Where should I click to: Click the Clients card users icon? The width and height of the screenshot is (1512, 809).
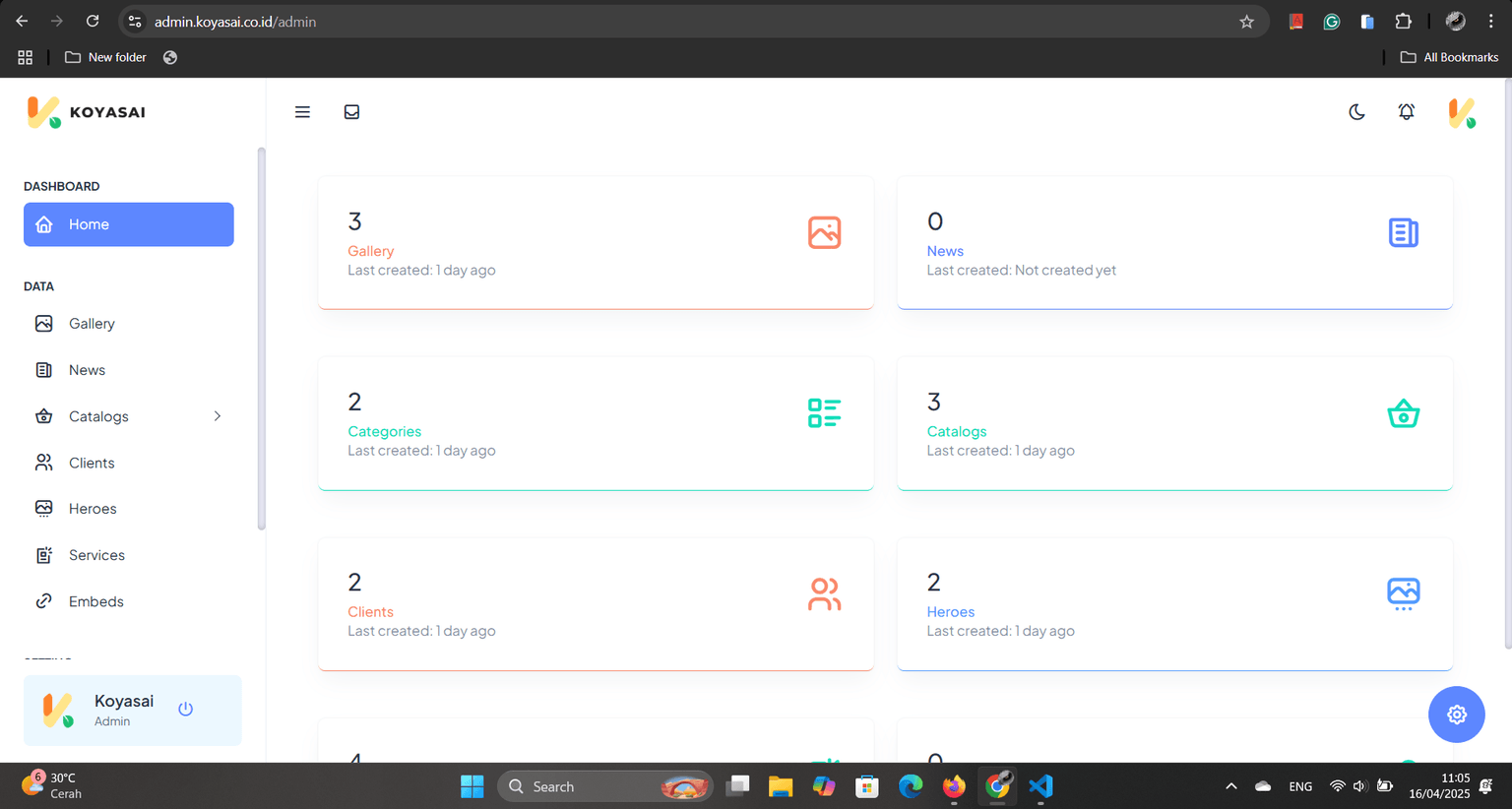[x=824, y=594]
